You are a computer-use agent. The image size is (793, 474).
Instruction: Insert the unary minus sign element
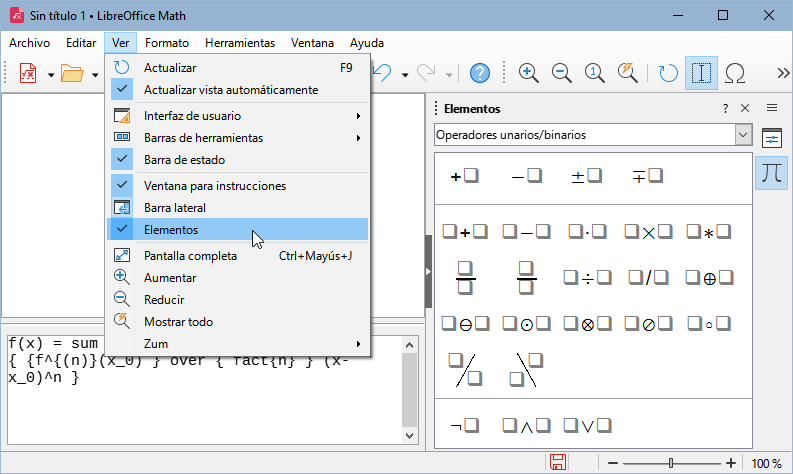point(526,176)
